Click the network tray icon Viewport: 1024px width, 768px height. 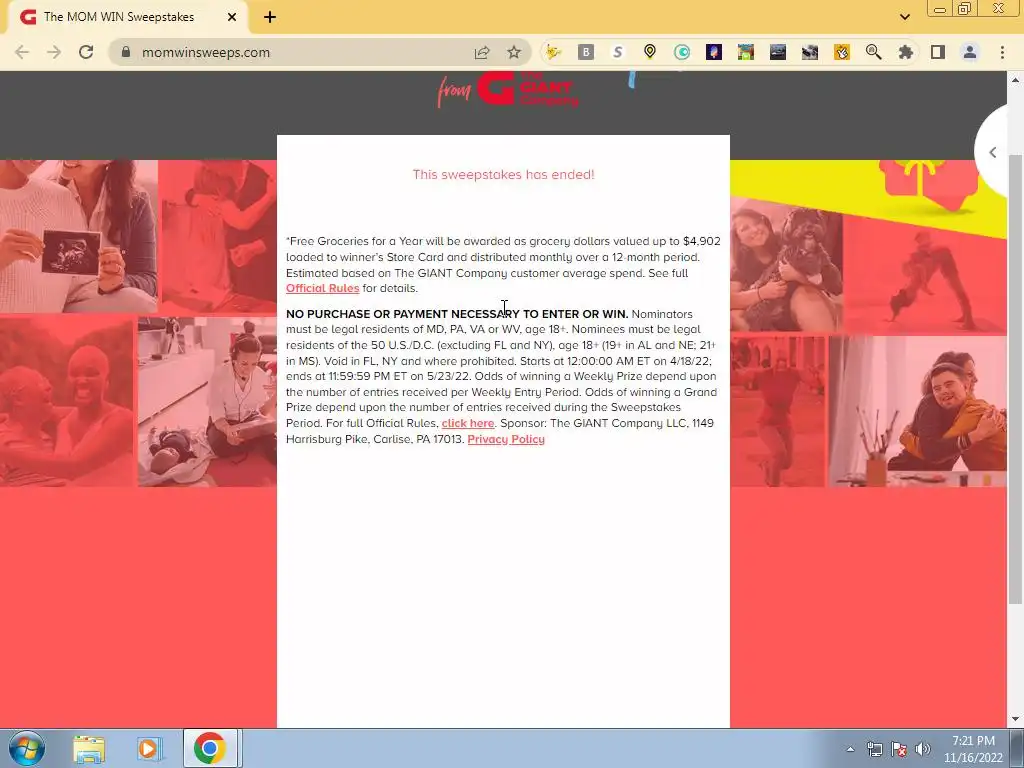(x=874, y=749)
